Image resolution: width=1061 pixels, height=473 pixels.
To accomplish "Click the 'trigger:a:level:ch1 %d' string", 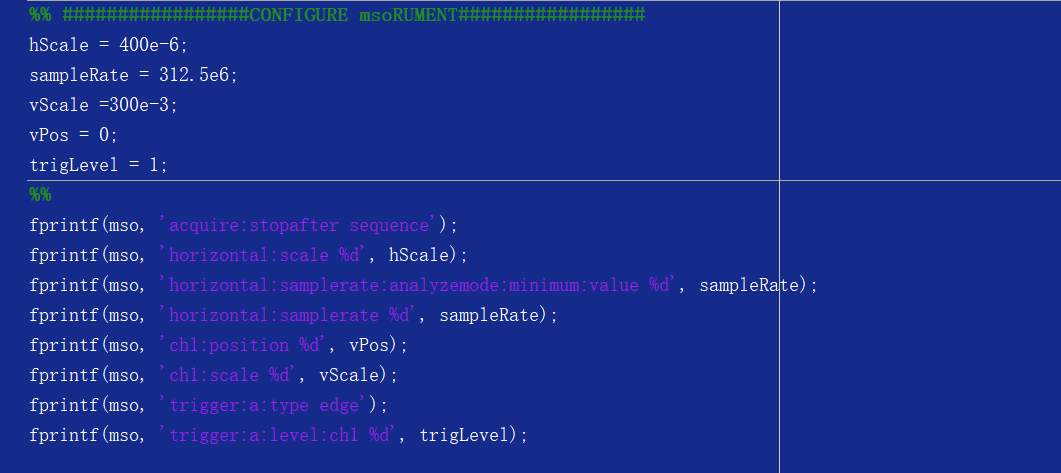I will (279, 434).
